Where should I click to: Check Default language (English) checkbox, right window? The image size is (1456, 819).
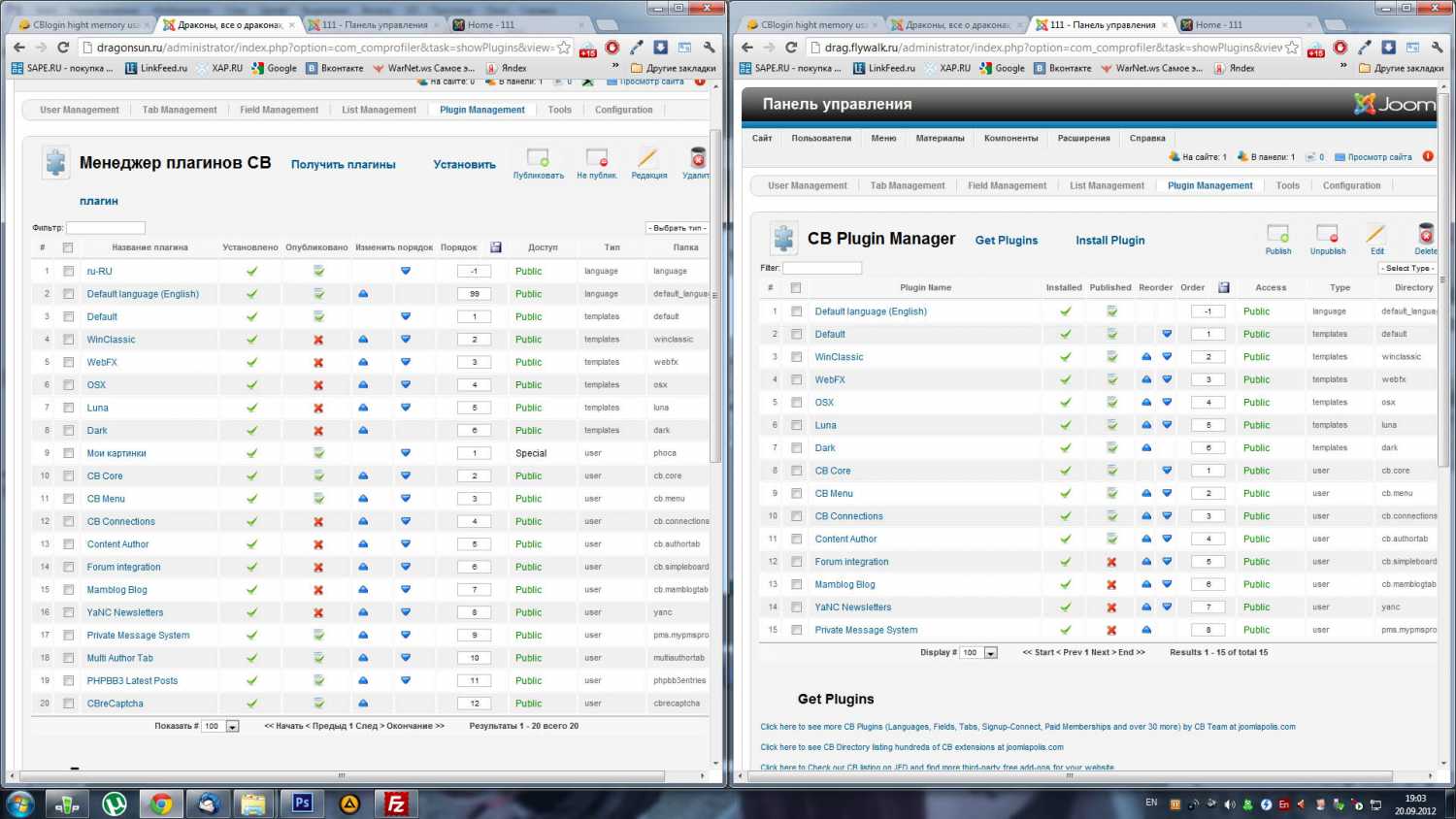tap(796, 311)
